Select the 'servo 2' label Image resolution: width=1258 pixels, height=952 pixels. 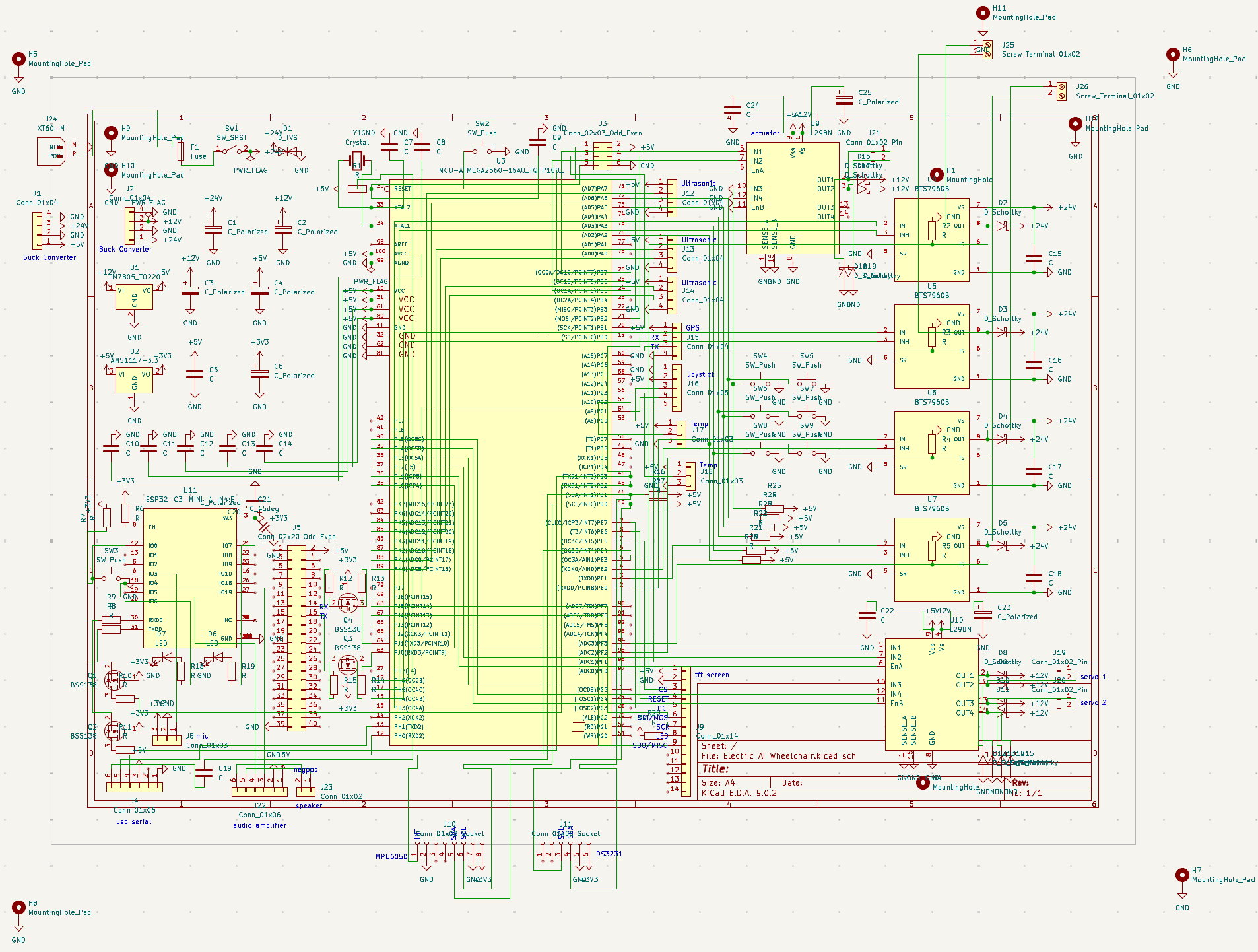pyautogui.click(x=1093, y=702)
